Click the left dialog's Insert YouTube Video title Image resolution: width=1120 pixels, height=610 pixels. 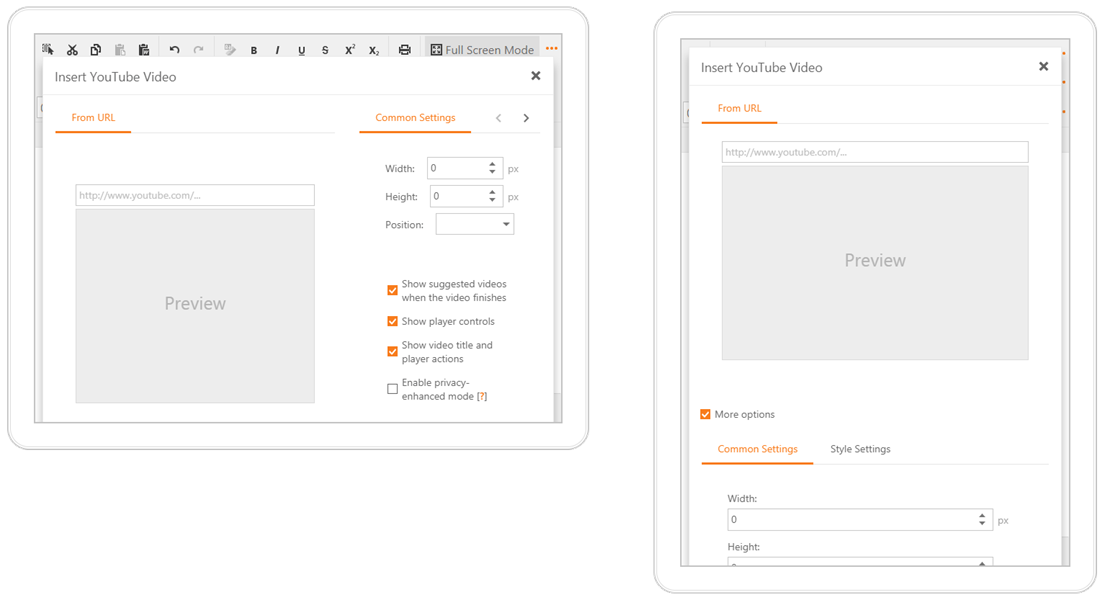pyautogui.click(x=116, y=77)
